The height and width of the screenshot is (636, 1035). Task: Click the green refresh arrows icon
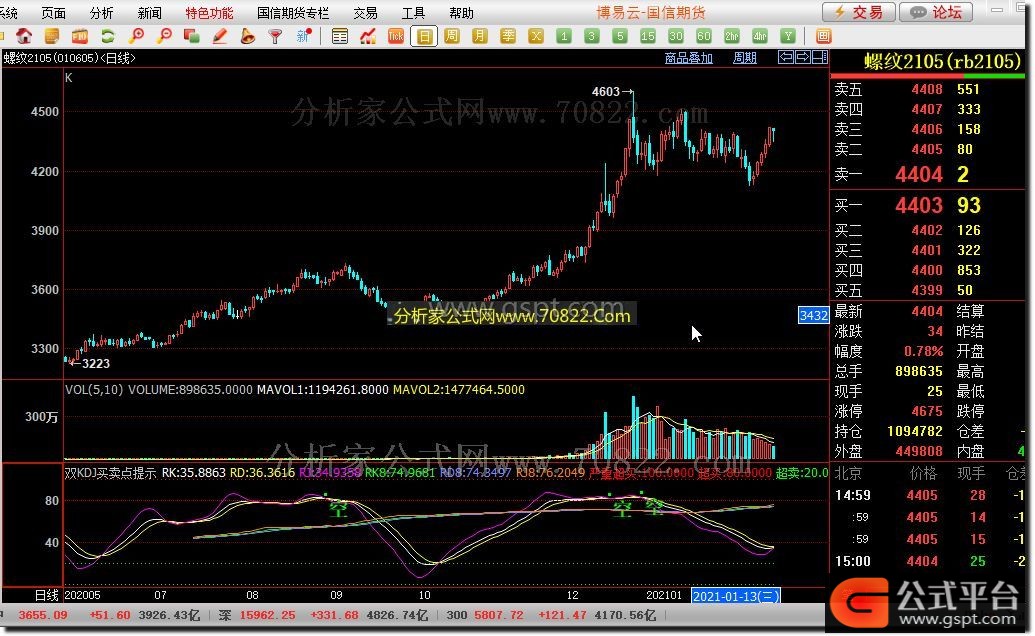[x=108, y=36]
